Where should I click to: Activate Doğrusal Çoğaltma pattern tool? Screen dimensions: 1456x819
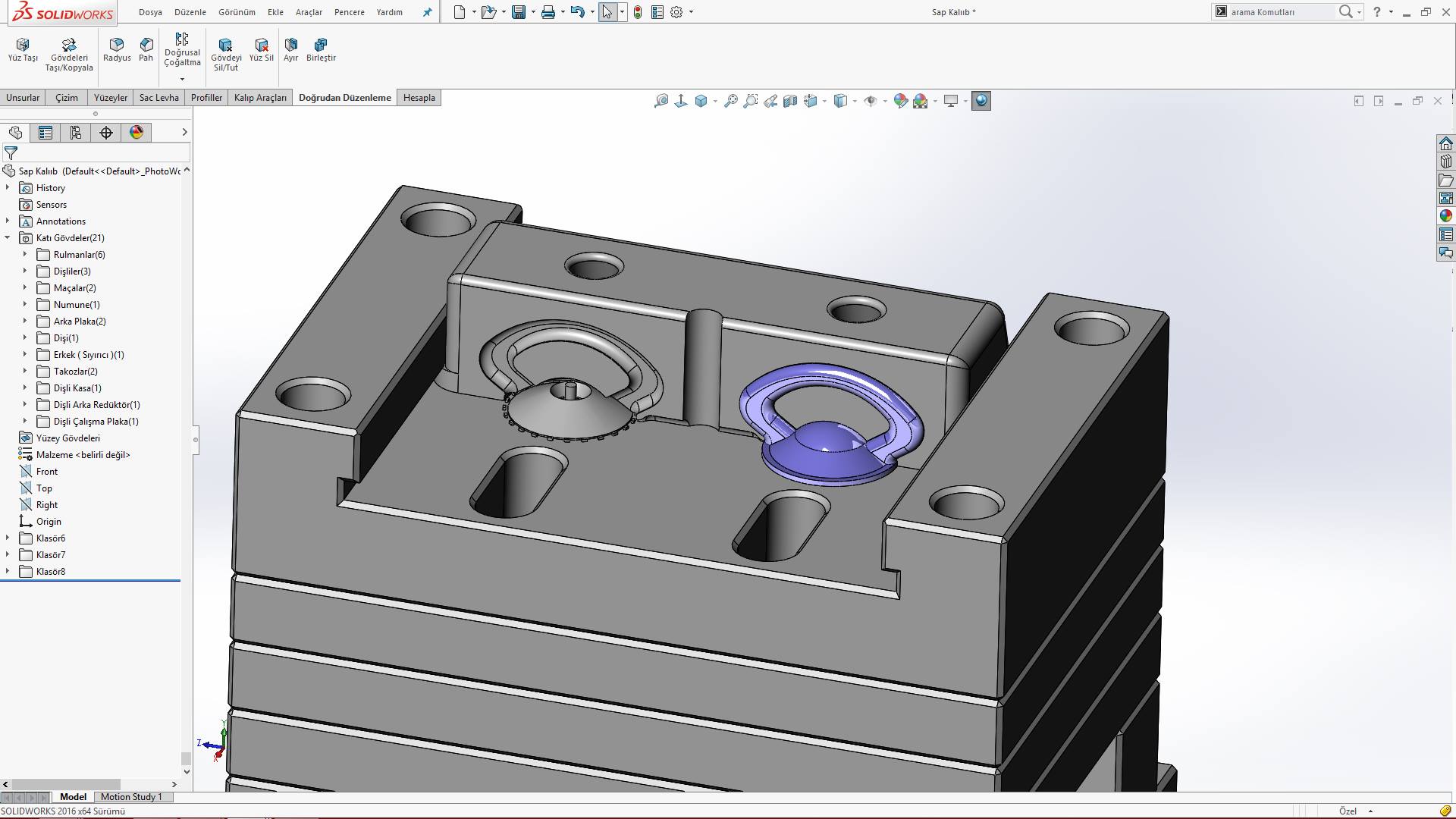click(182, 49)
